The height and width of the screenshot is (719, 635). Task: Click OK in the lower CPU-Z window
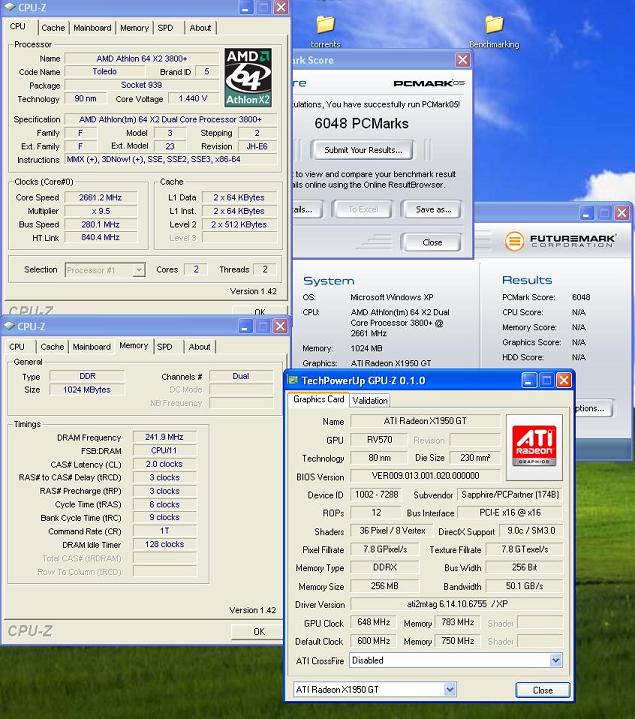coord(259,631)
